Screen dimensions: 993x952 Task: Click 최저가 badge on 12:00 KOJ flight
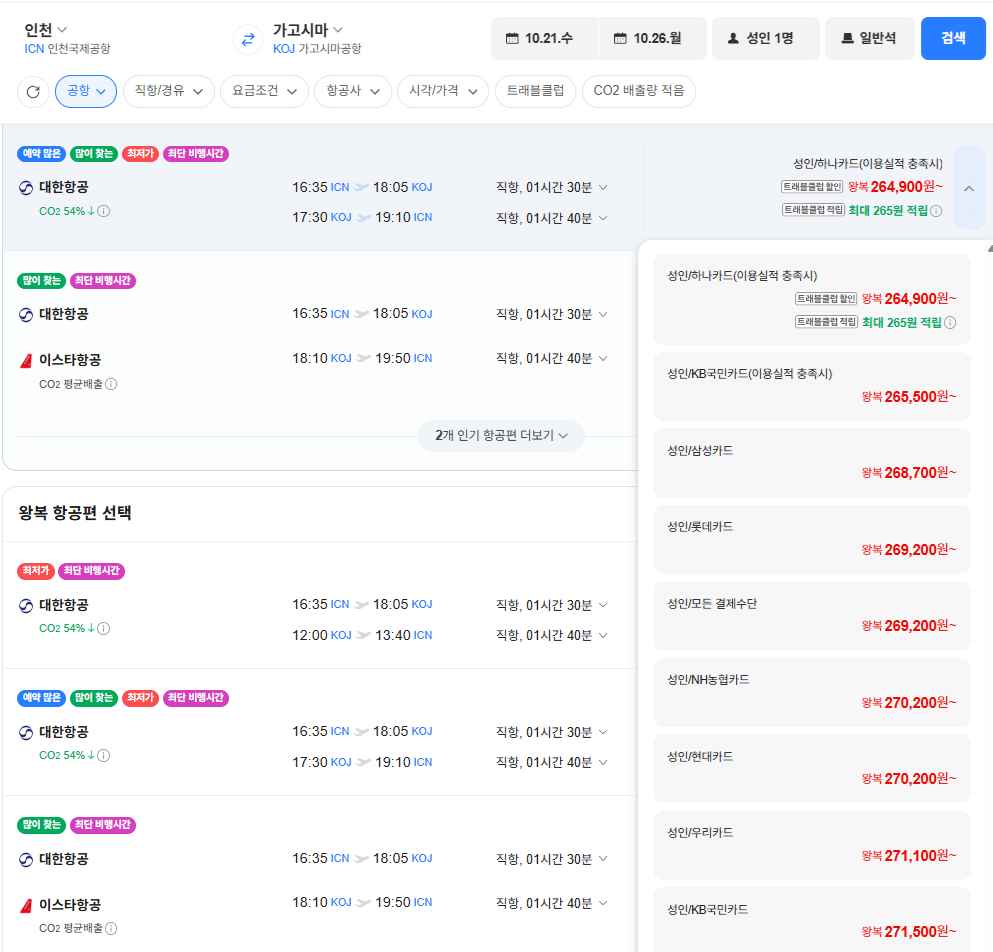(x=35, y=571)
